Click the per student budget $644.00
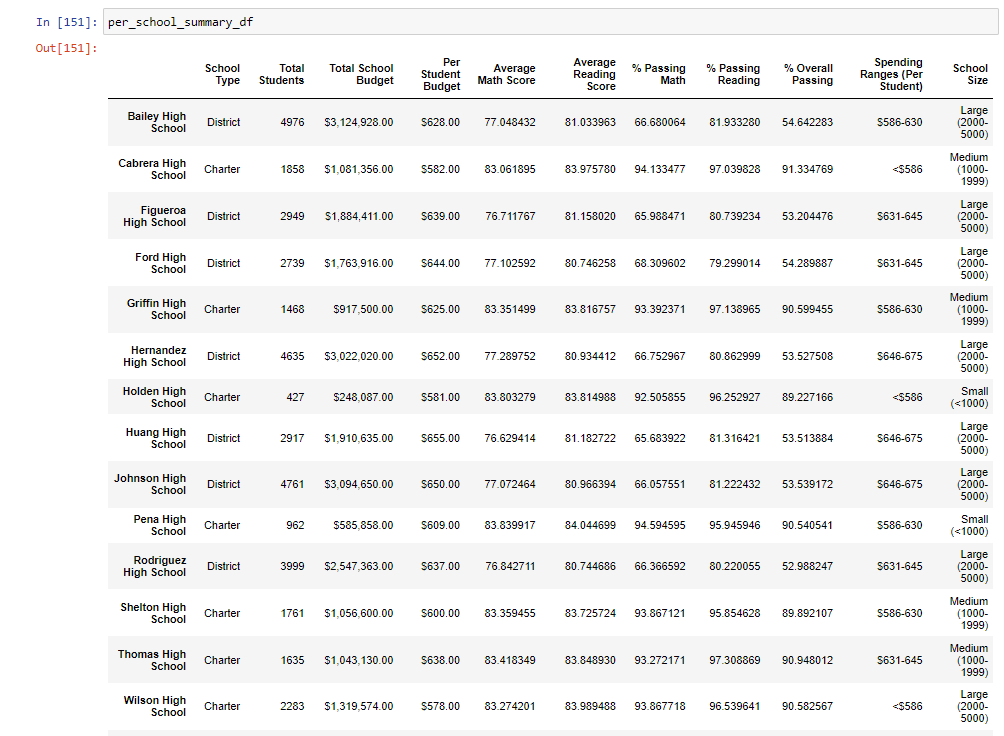The width and height of the screenshot is (1004, 736). pos(441,263)
